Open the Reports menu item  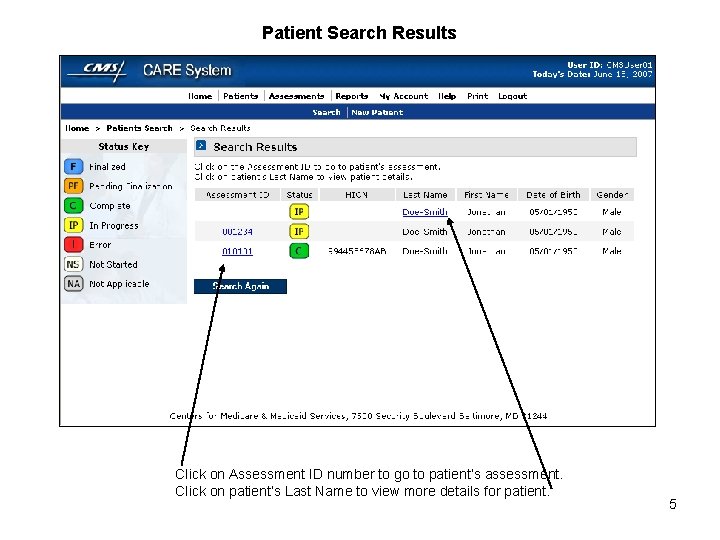click(x=352, y=96)
